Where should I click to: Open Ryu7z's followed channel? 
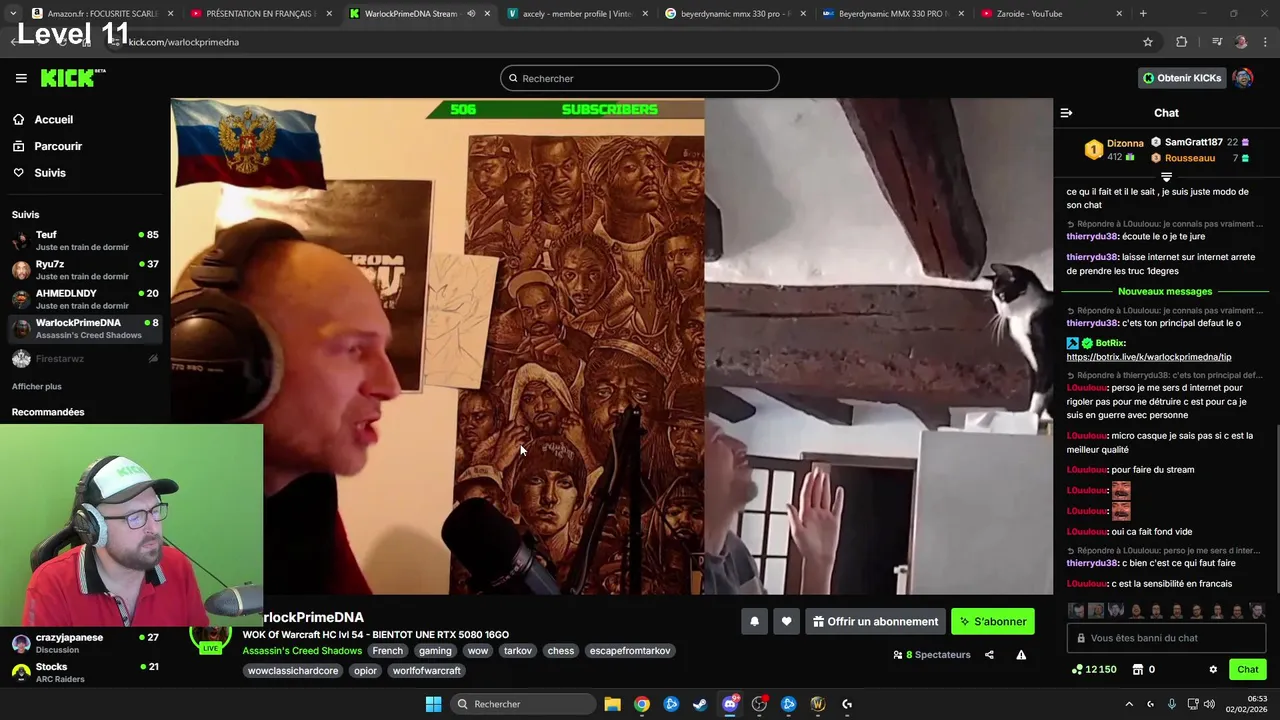[x=85, y=270]
